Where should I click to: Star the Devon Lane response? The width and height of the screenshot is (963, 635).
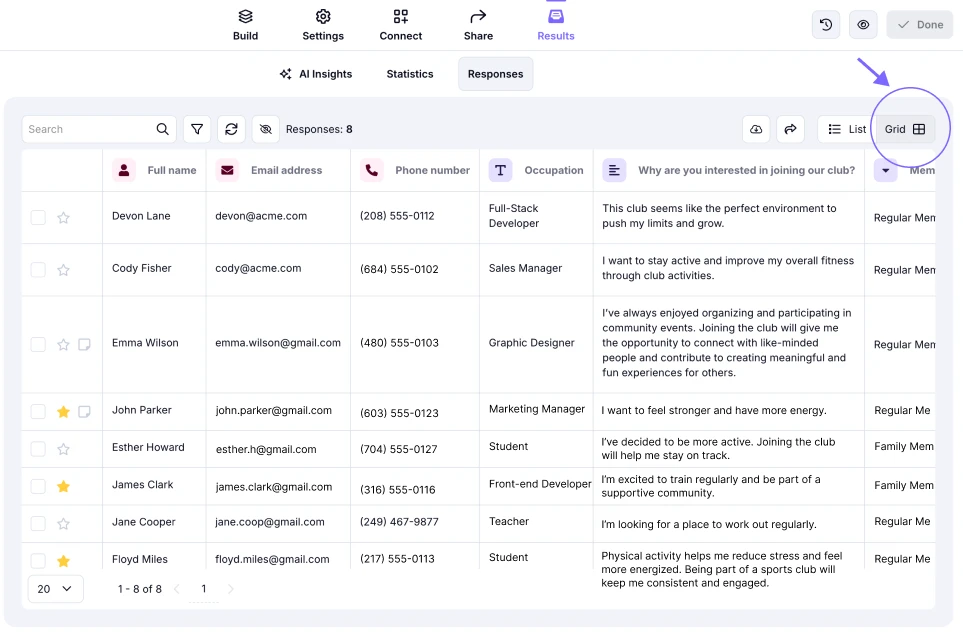pyautogui.click(x=63, y=217)
